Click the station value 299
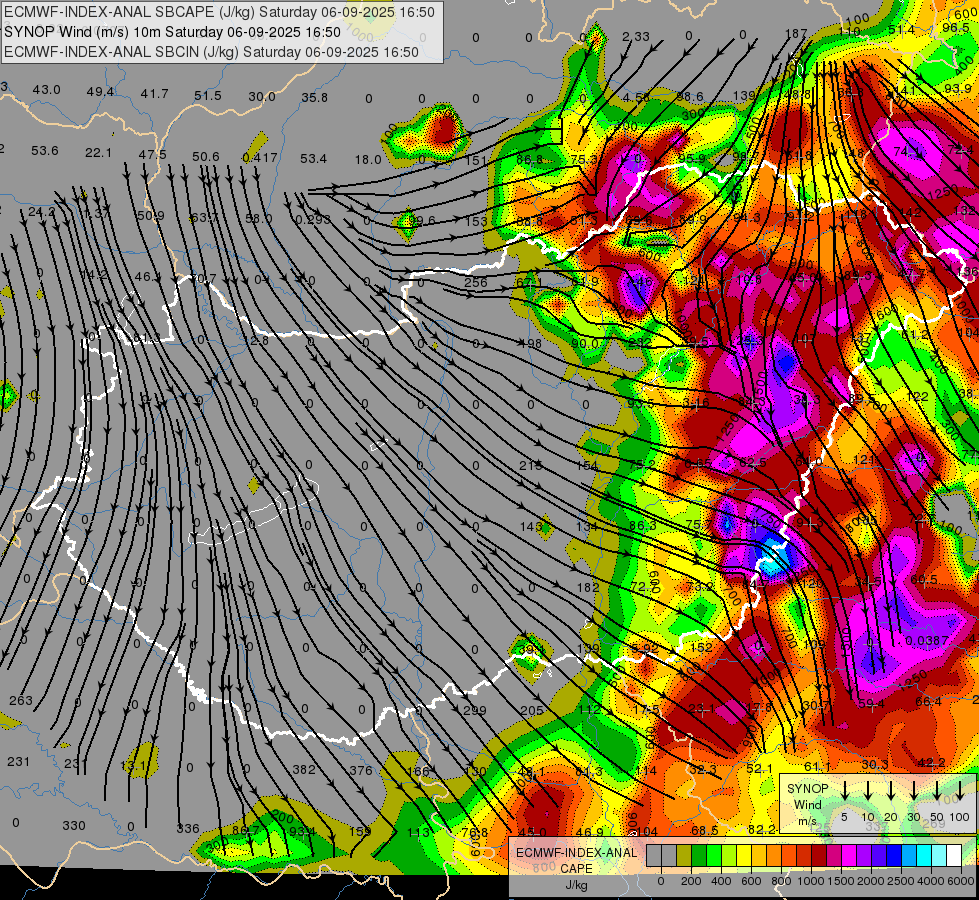 pos(475,710)
